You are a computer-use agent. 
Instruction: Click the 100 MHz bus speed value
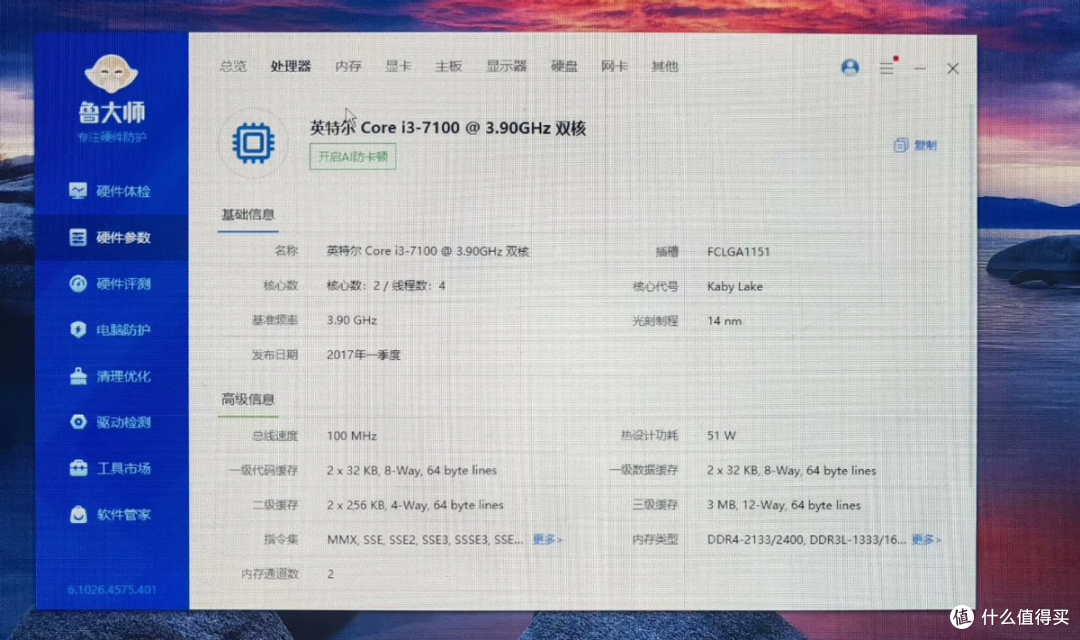pyautogui.click(x=352, y=435)
